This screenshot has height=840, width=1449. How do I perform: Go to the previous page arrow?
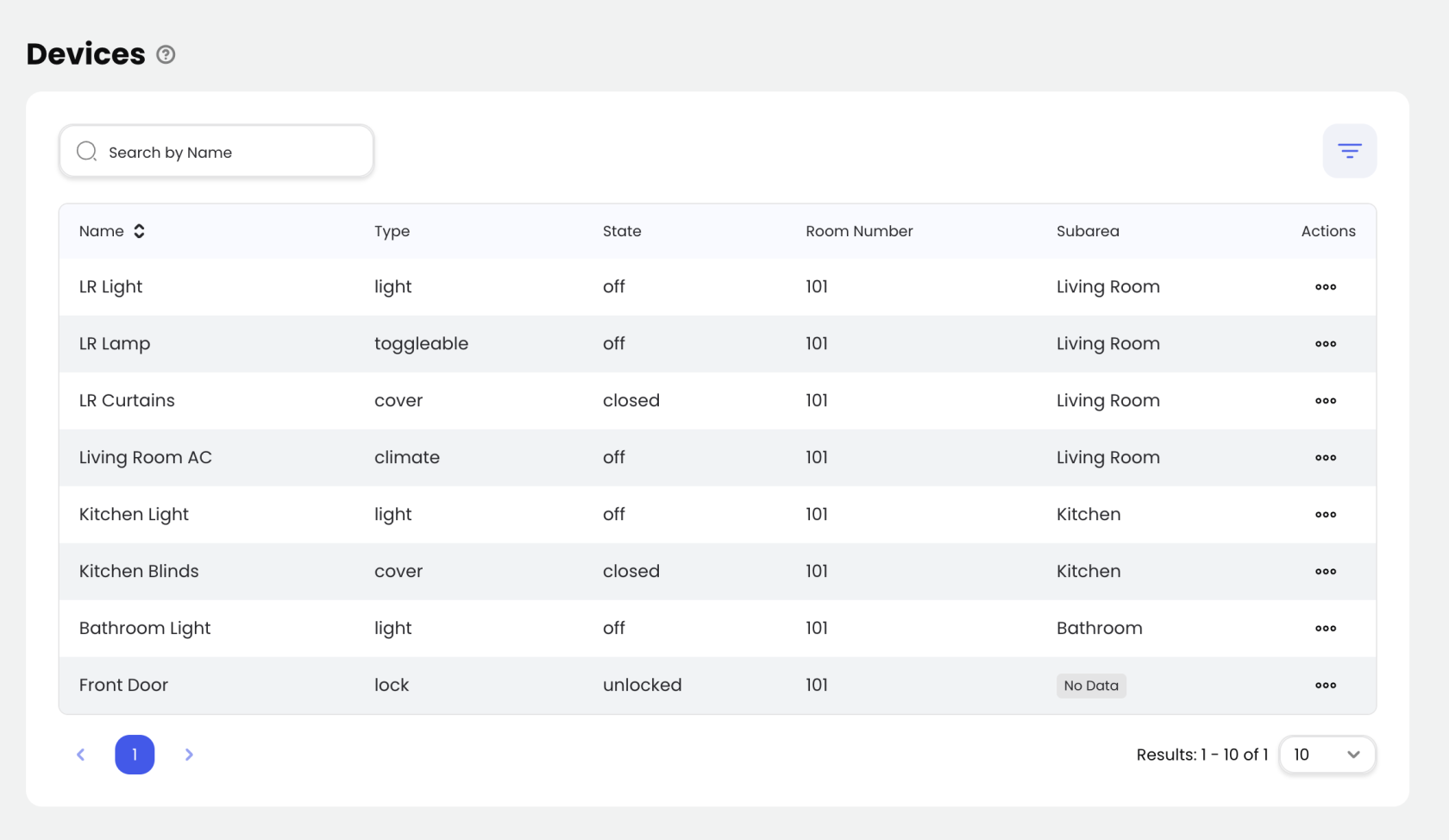(81, 755)
